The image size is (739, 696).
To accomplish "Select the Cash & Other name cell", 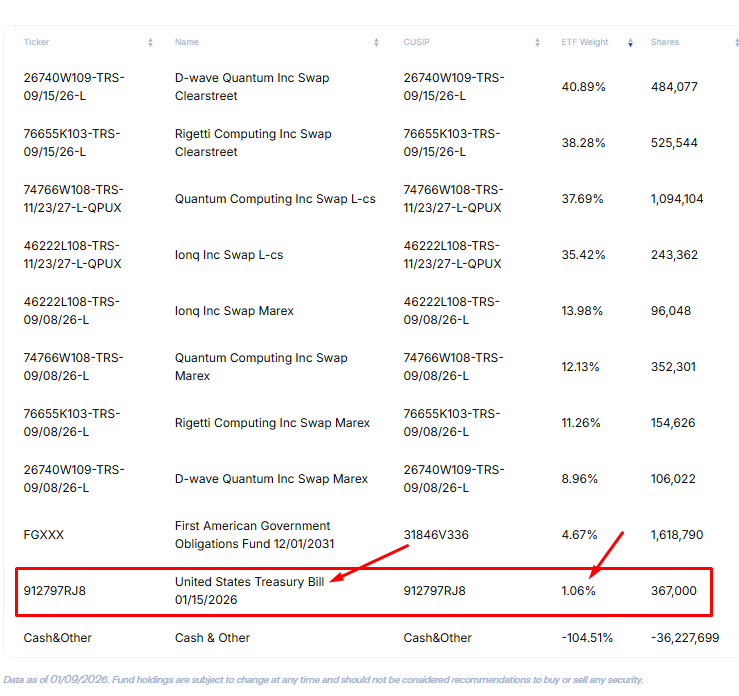I will click(212, 638).
